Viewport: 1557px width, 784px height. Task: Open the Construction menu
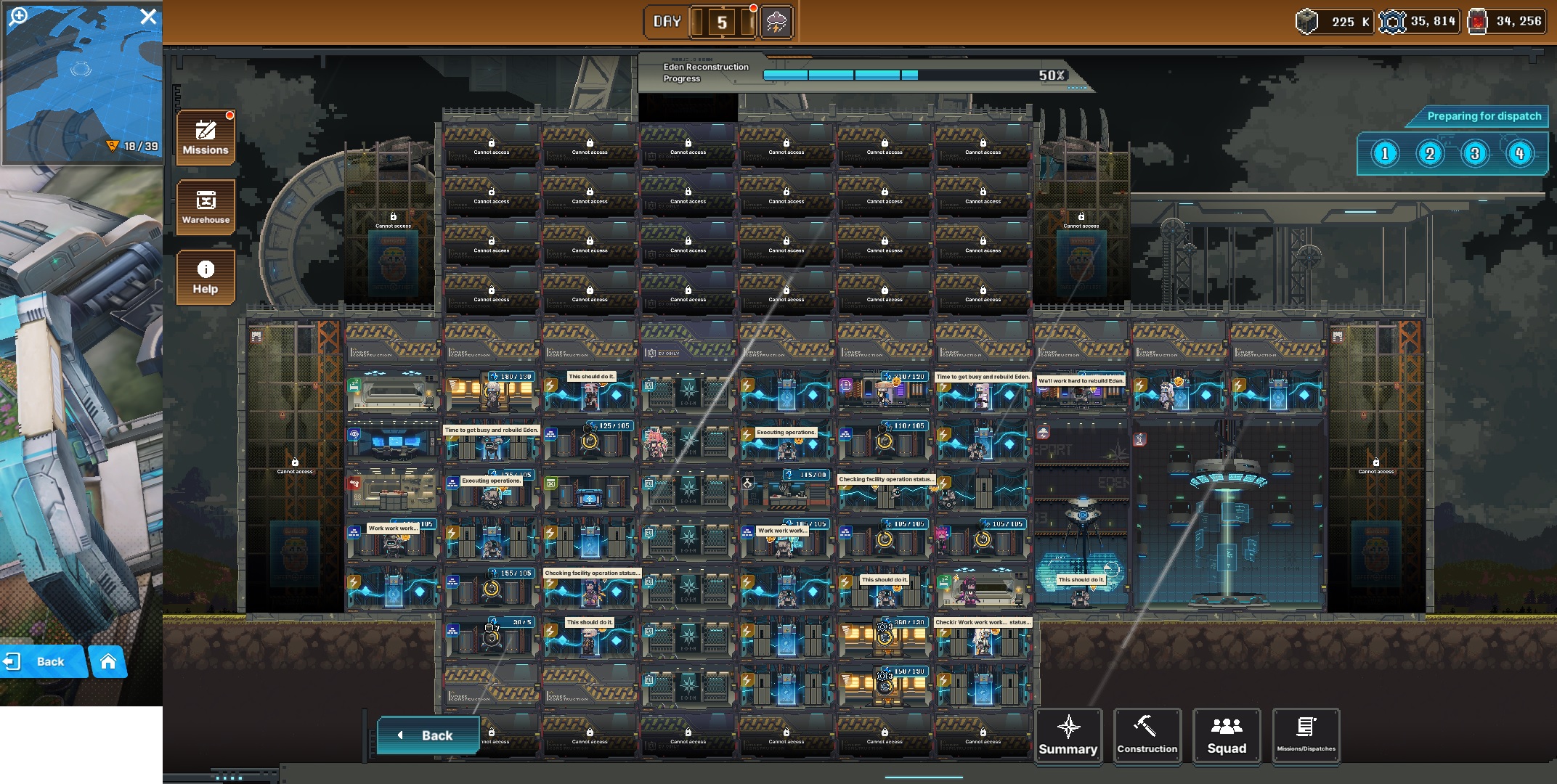point(1147,735)
